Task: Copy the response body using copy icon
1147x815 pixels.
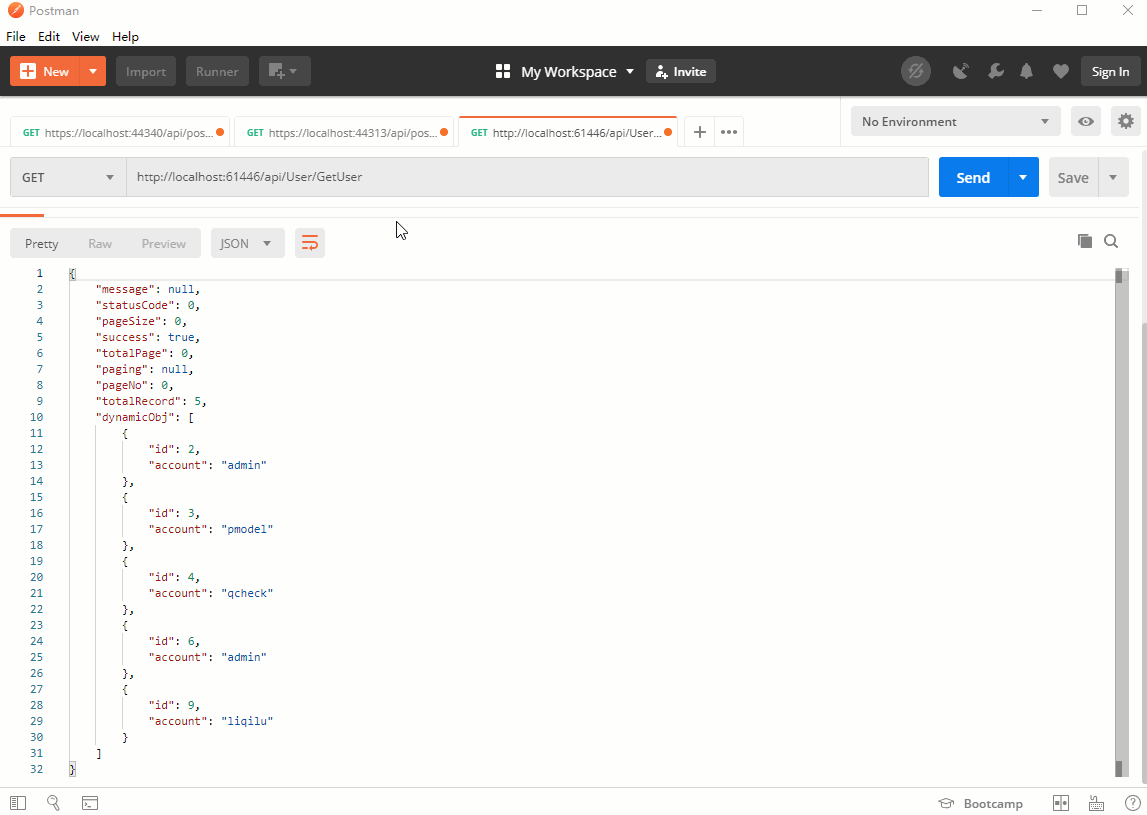Action: pos(1085,241)
